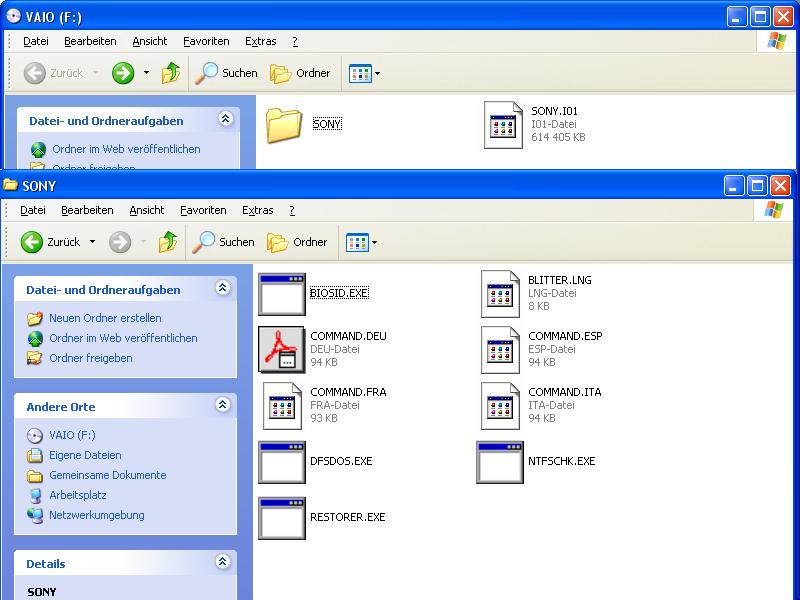Click the green Zurück back arrow in SONY window

32,242
